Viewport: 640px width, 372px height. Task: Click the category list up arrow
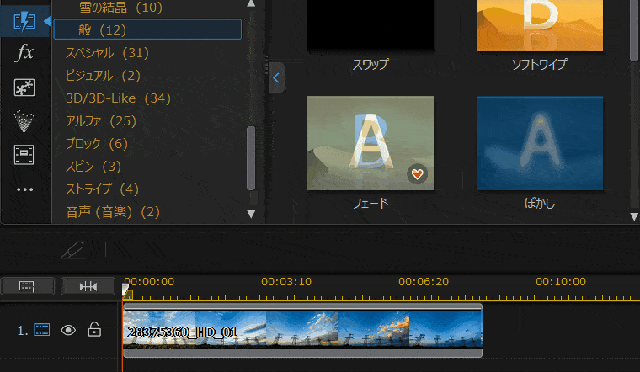click(x=251, y=4)
